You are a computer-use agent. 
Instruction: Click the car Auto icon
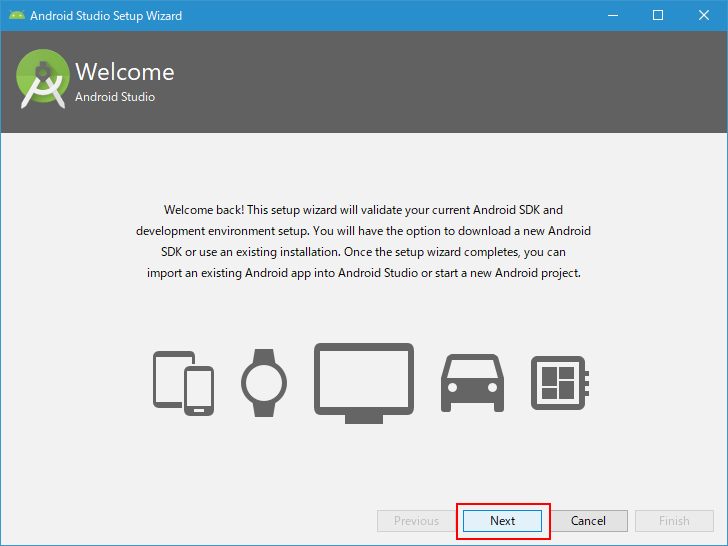472,383
